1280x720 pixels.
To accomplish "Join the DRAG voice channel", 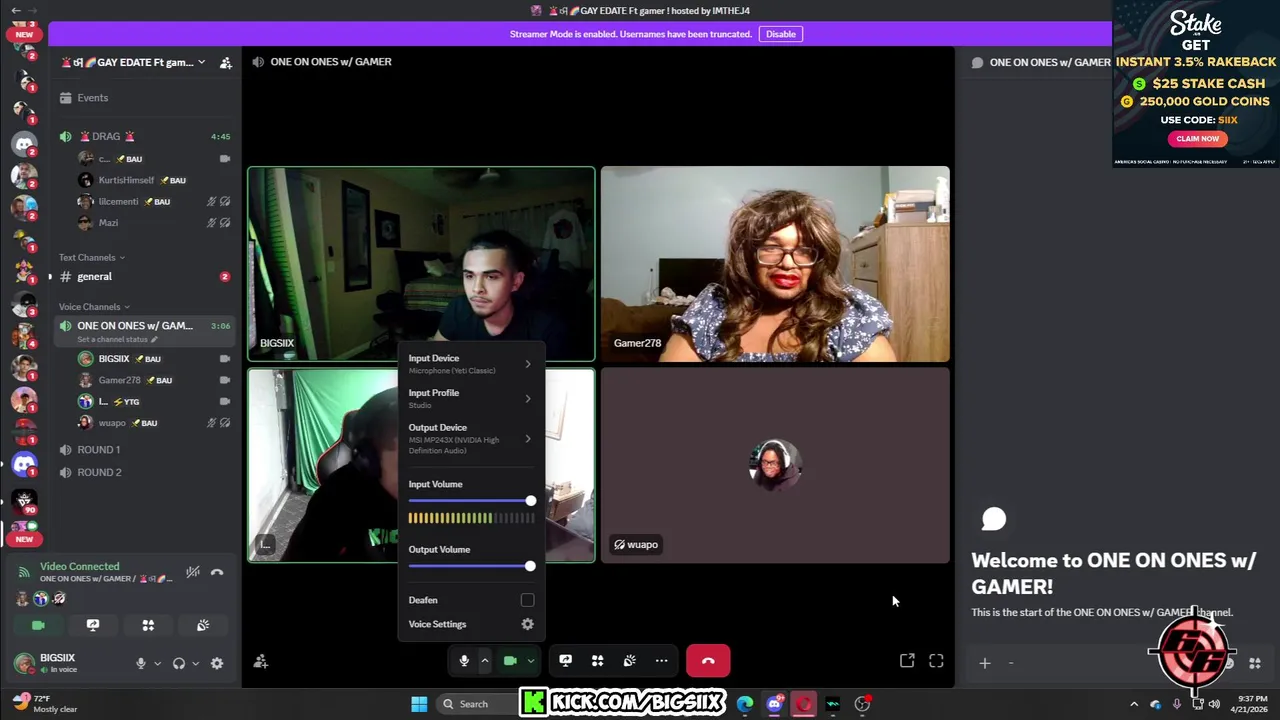I will [x=144, y=136].
